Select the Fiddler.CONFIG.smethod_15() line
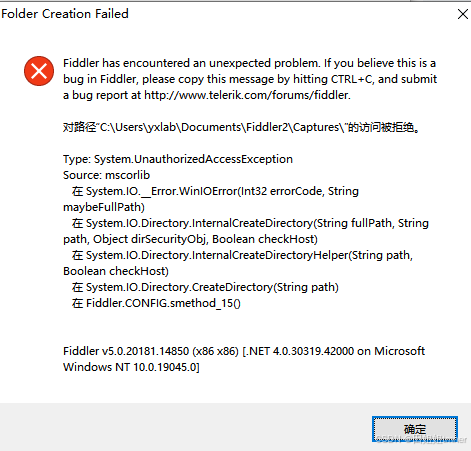Screen dimensions: 471x451 tap(156, 303)
